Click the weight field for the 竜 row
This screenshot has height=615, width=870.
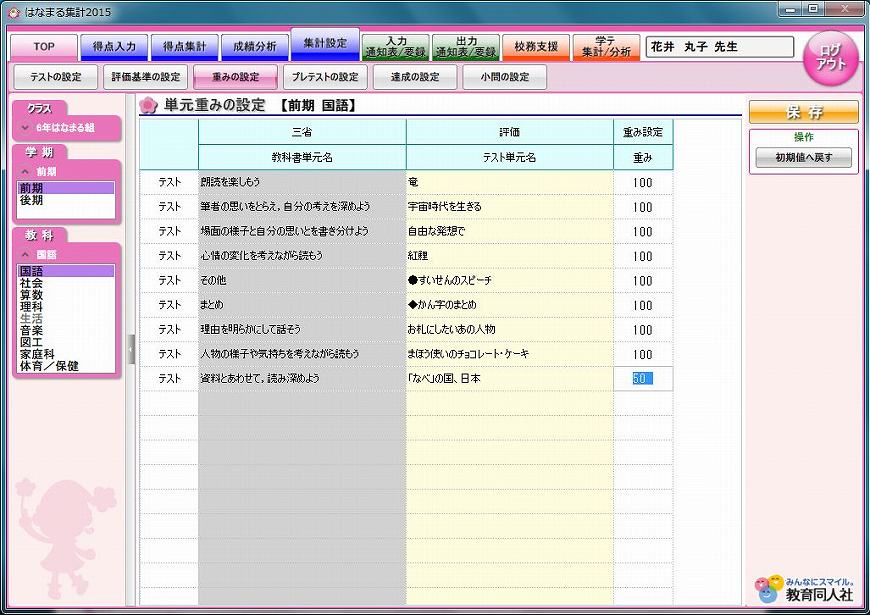(643, 183)
